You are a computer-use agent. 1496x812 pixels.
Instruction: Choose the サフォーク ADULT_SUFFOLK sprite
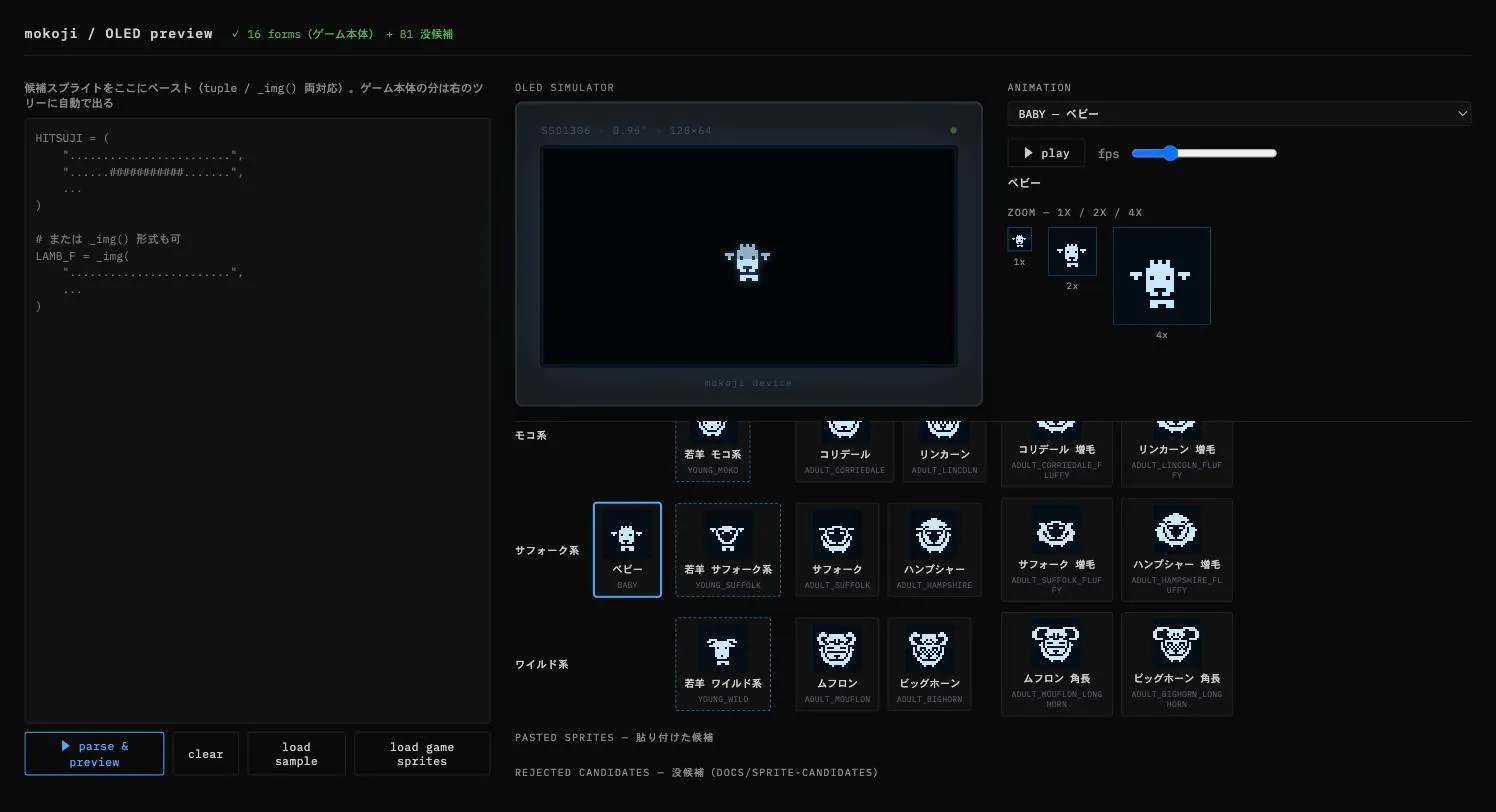click(x=837, y=550)
